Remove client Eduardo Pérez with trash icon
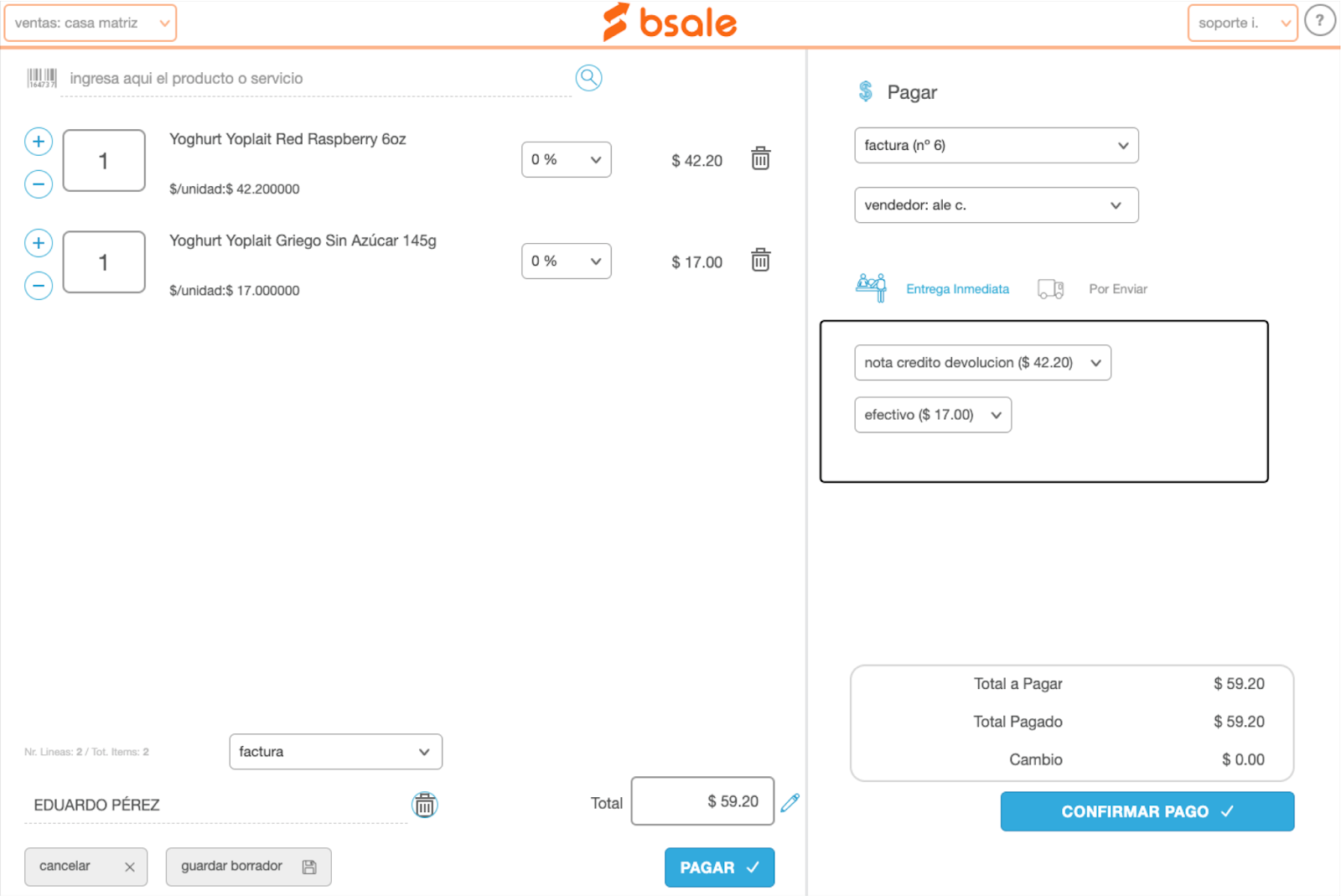The image size is (1341, 896). tap(425, 805)
